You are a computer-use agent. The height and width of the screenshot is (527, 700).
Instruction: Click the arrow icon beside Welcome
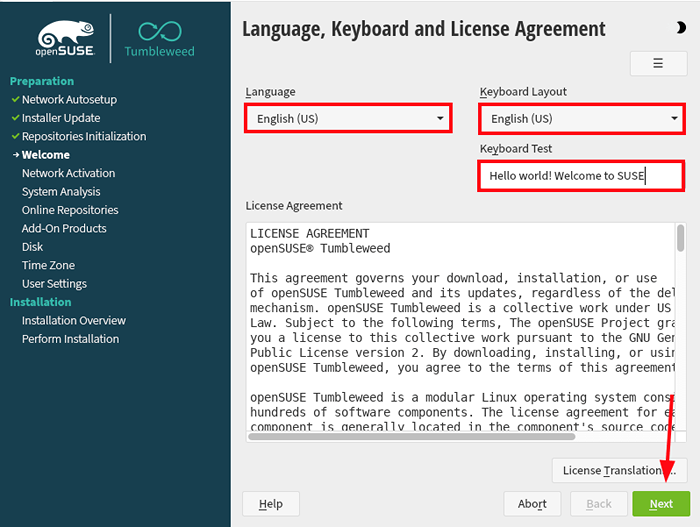[x=16, y=155]
